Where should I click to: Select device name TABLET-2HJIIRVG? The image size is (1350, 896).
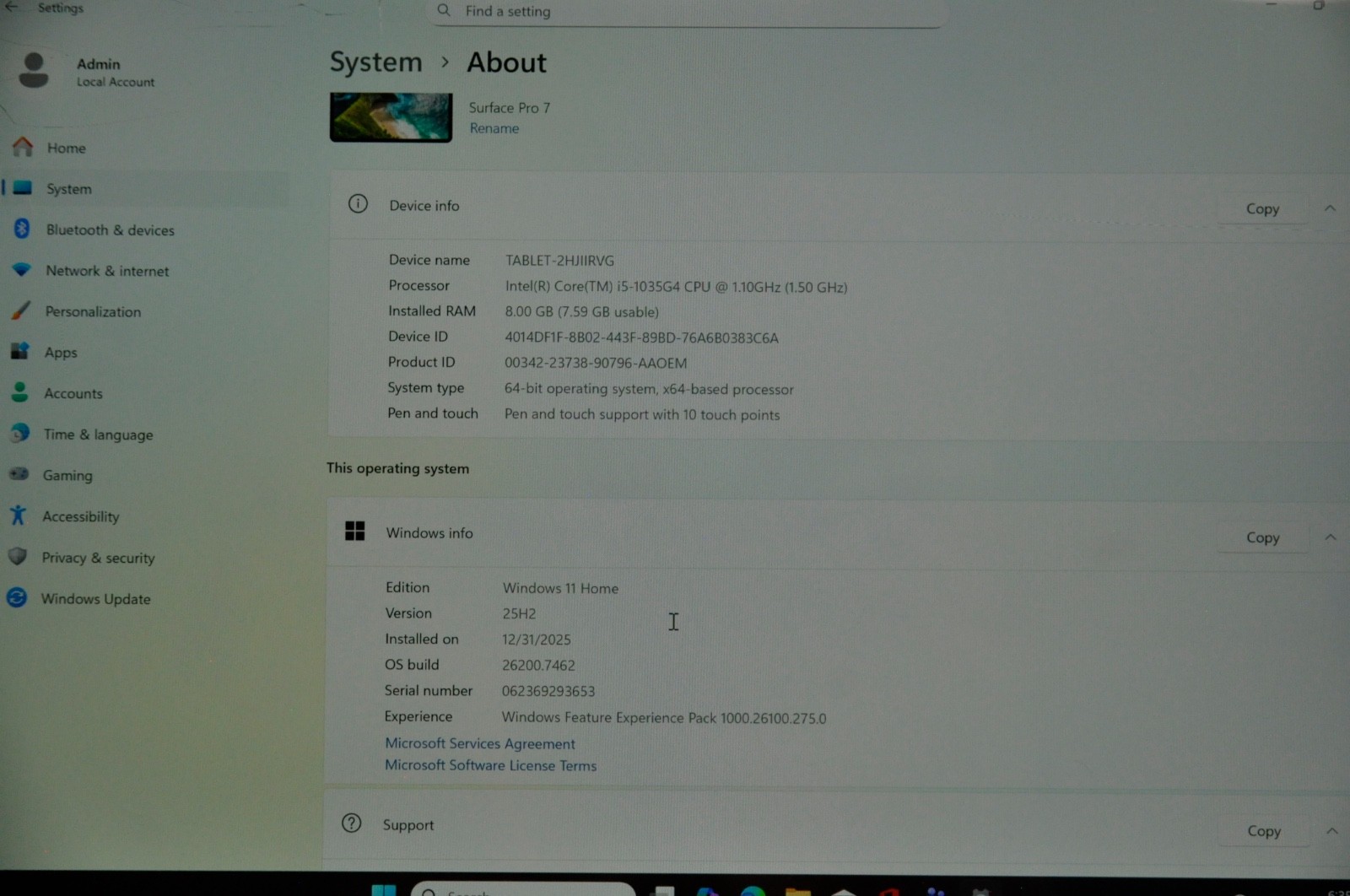point(559,261)
